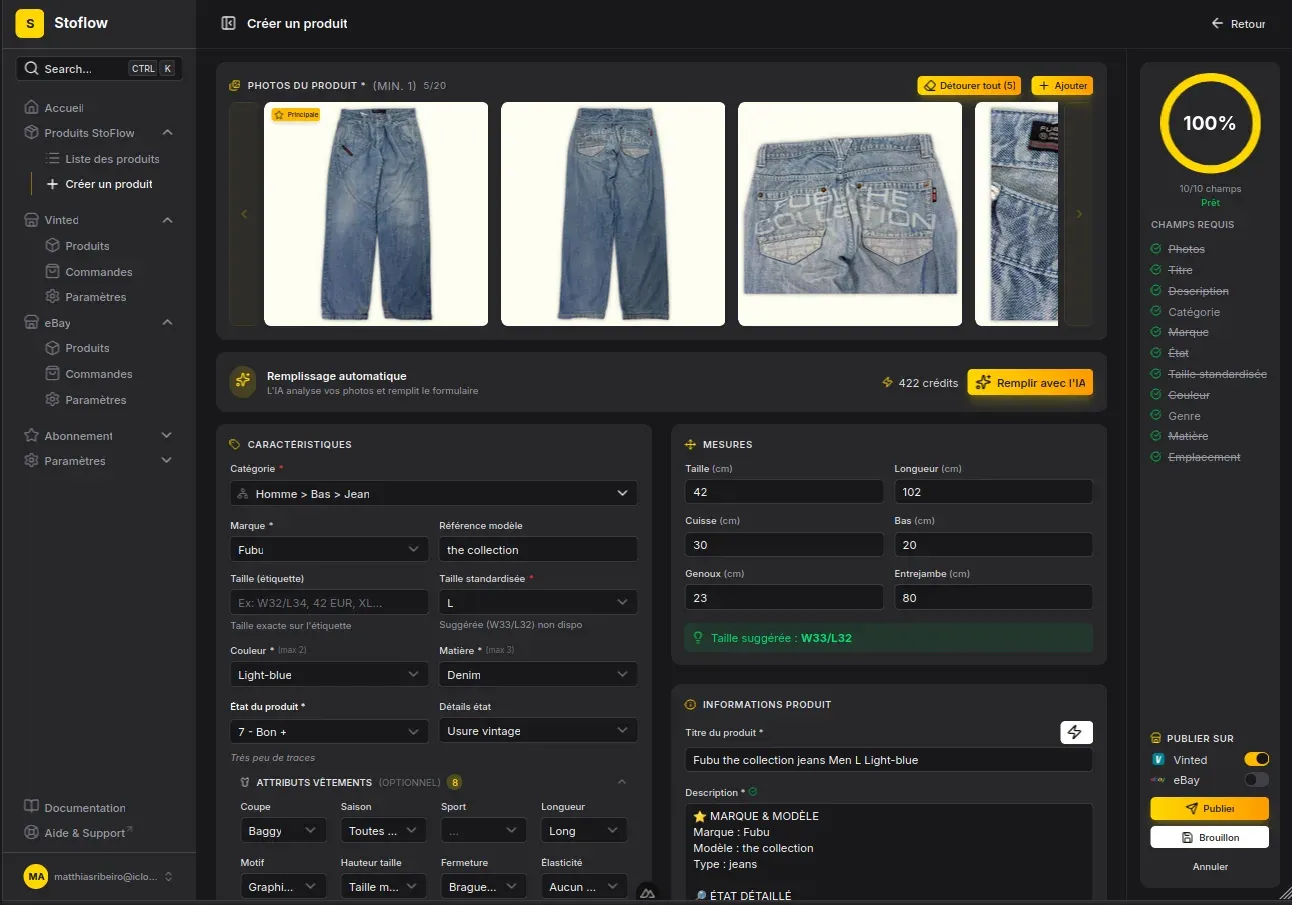Click the Publier button

pyautogui.click(x=1209, y=808)
